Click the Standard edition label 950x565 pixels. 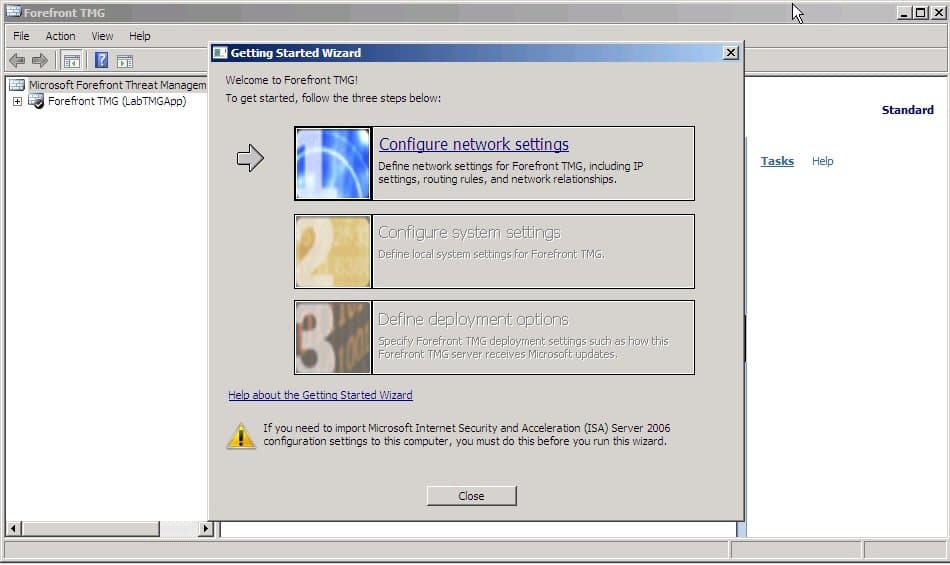[908, 110]
